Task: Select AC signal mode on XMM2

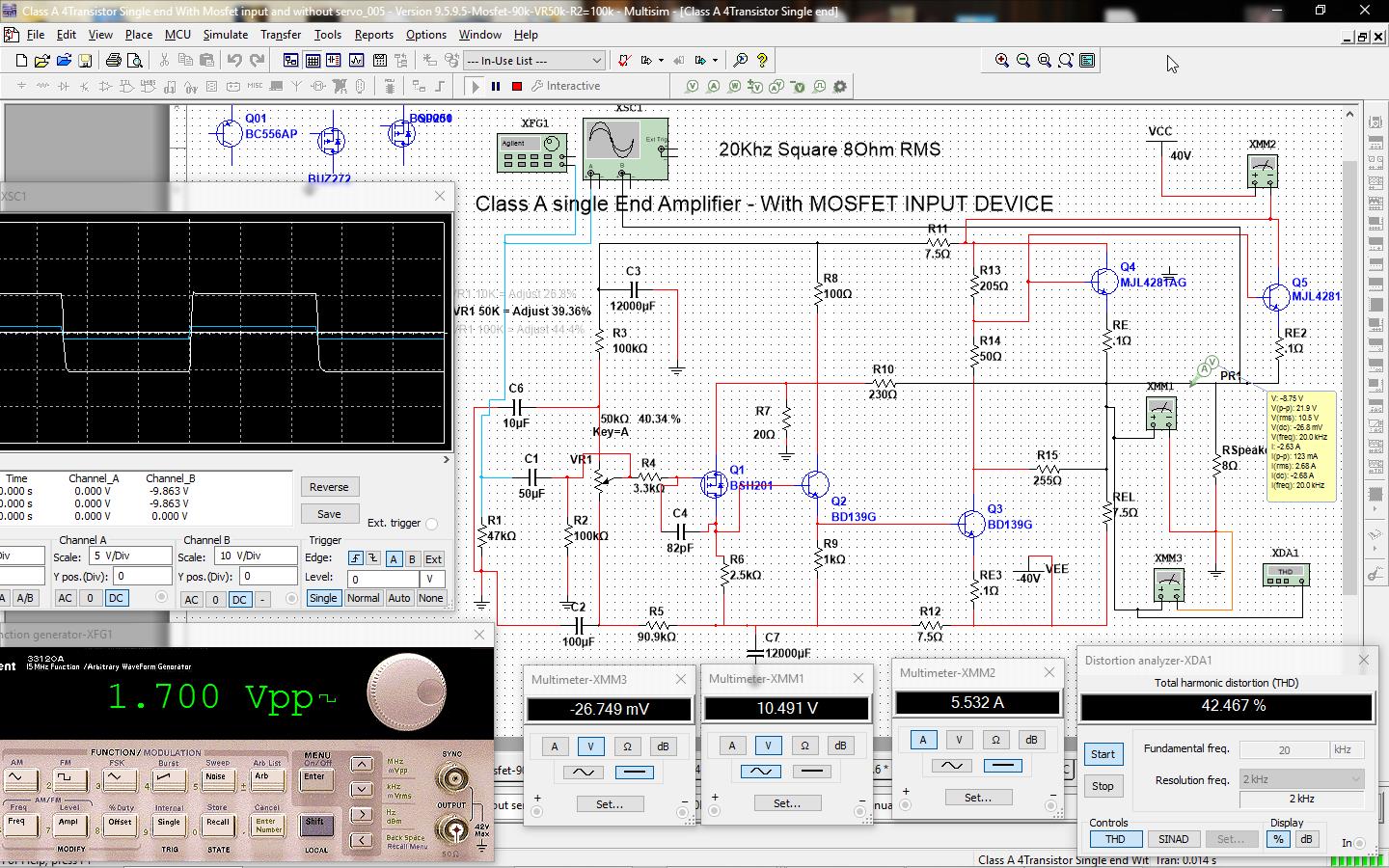Action: point(951,766)
